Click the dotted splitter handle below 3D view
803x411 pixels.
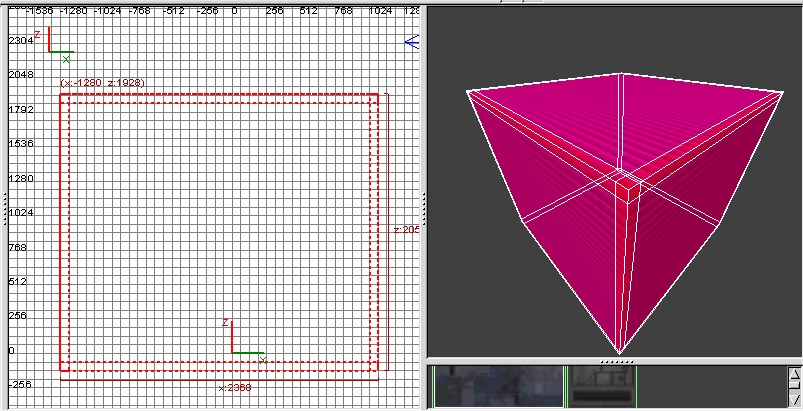click(x=614, y=360)
